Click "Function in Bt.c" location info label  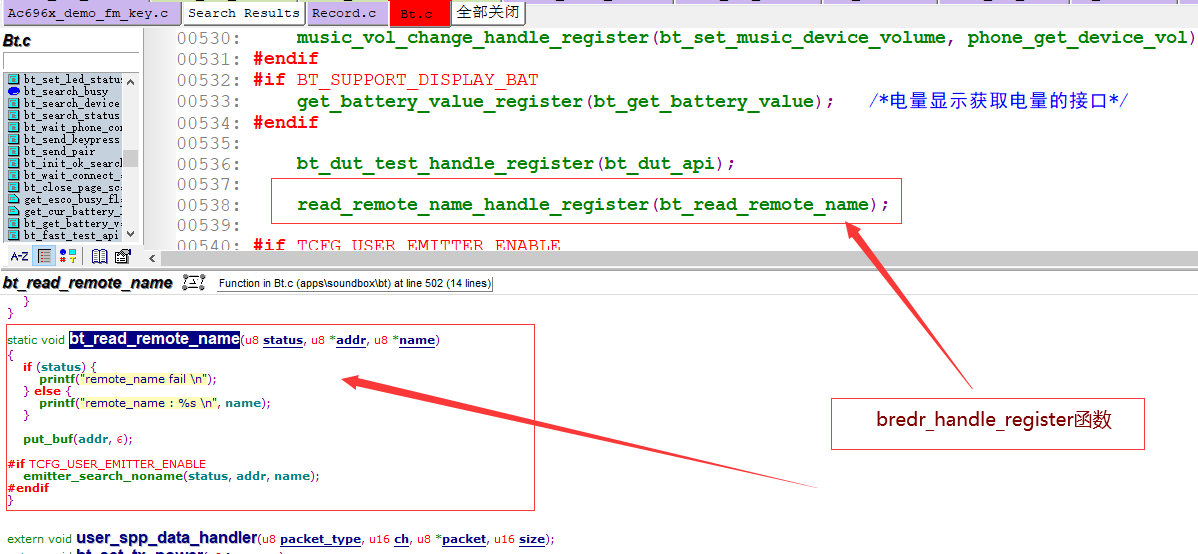[355, 283]
